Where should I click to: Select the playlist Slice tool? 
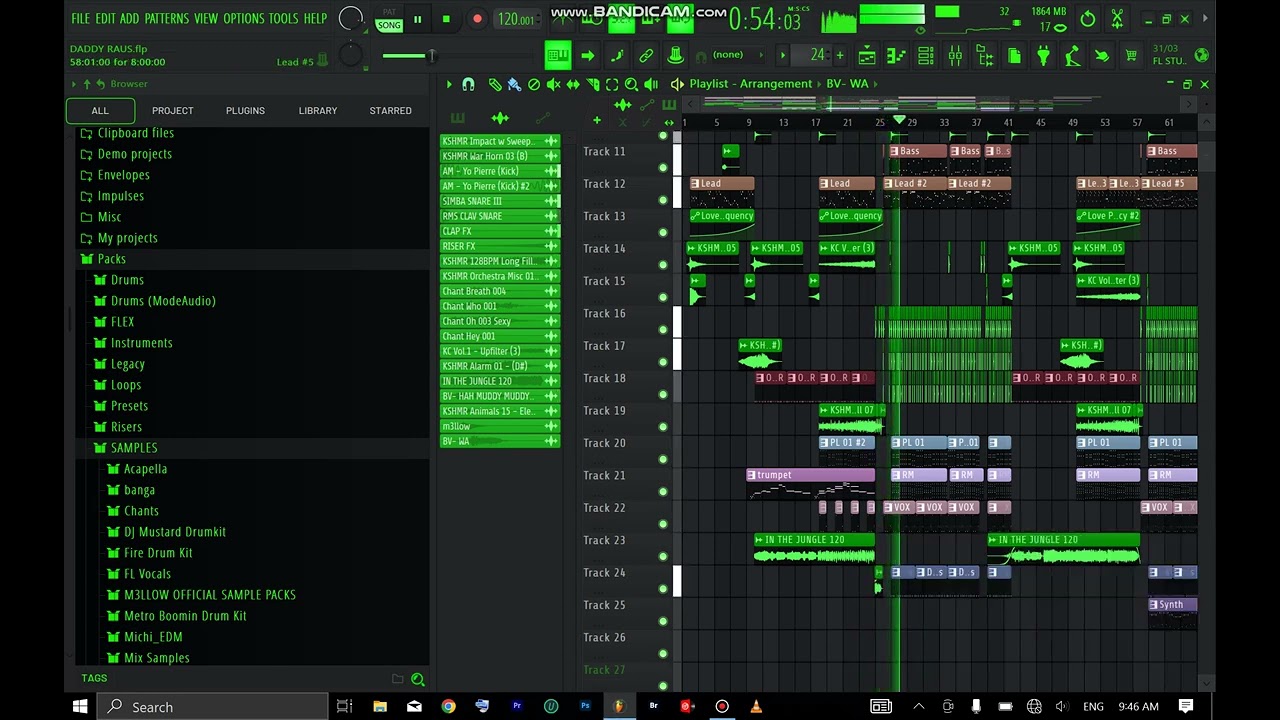593,85
